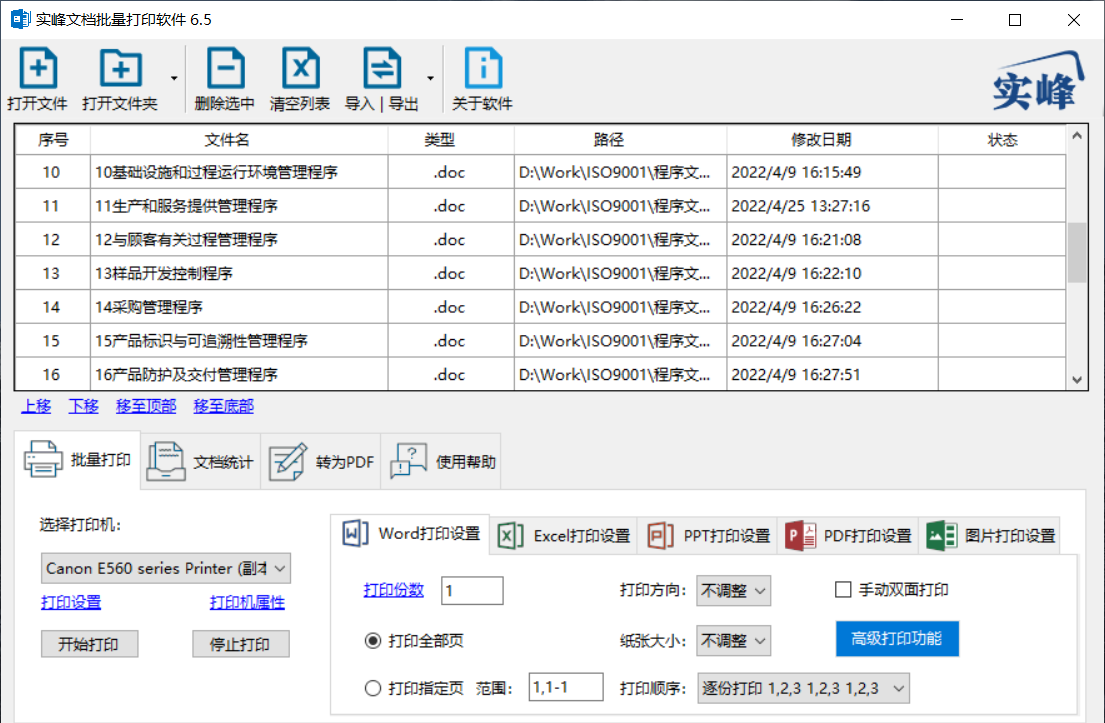This screenshot has width=1105, height=723.
Task: Select the Excel打印设置 tab
Action: [x=564, y=536]
